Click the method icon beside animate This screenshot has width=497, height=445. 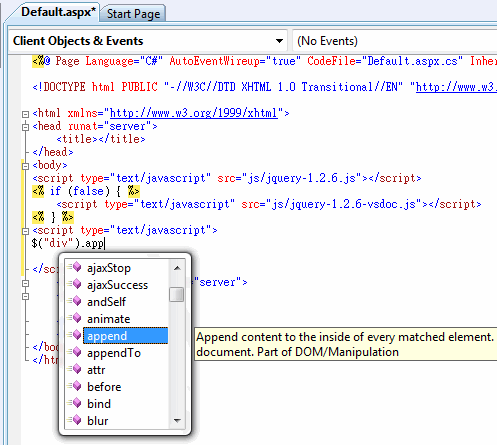point(74,318)
